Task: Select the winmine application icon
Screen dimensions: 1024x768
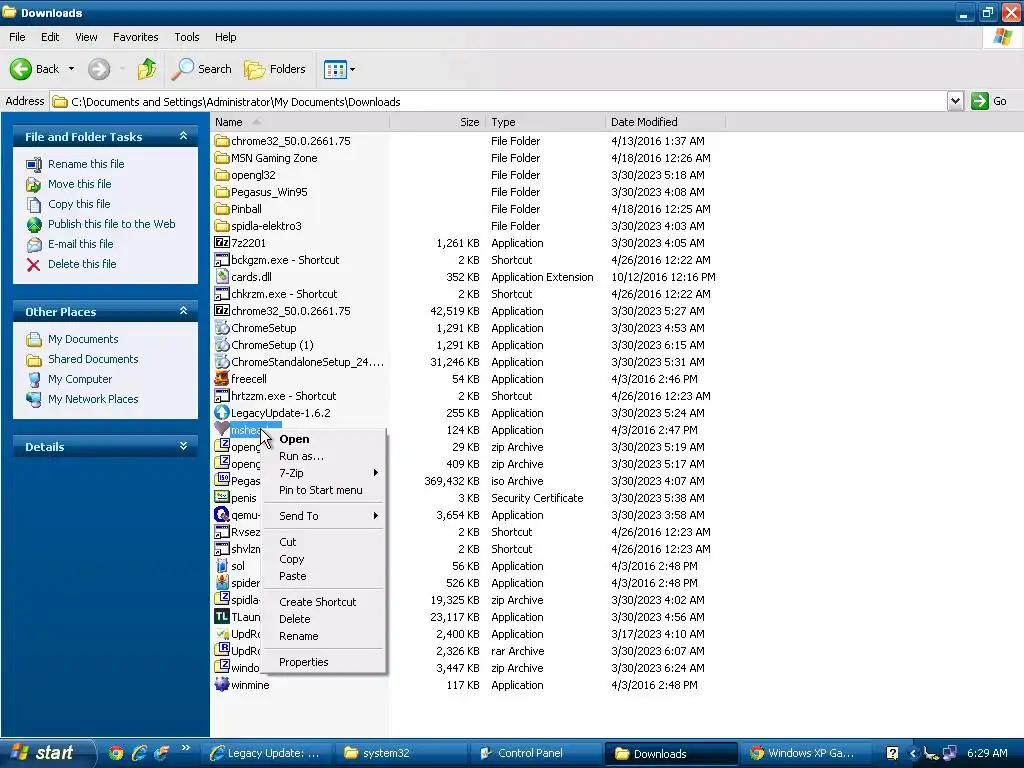Action: click(x=222, y=684)
